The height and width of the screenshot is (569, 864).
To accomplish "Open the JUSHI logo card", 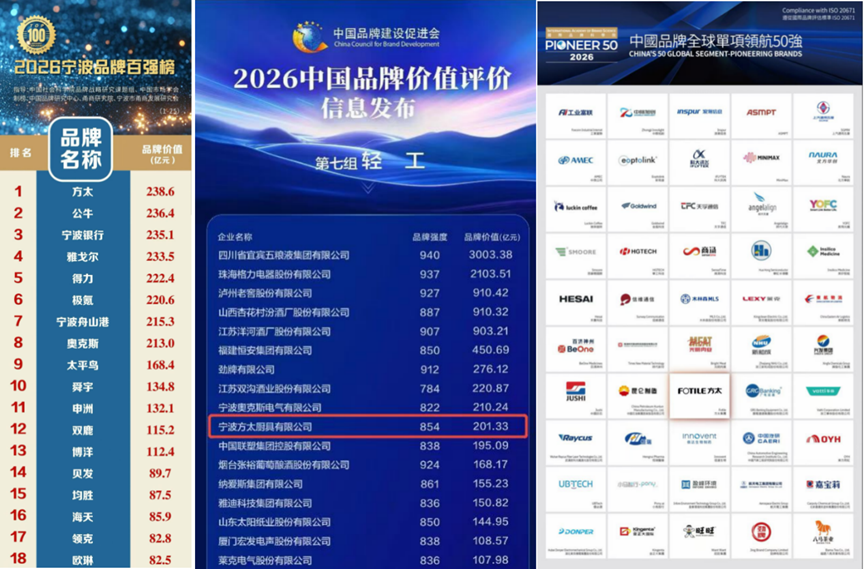I will [x=576, y=395].
